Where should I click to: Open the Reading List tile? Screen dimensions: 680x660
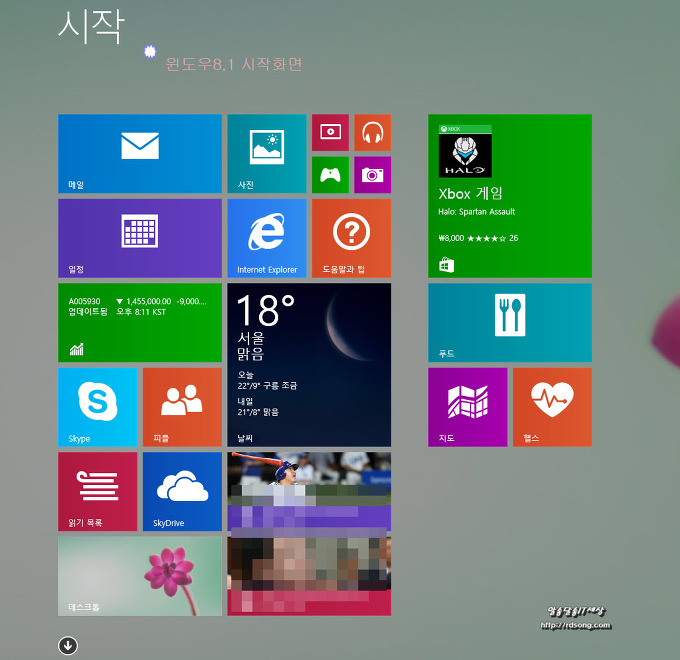(97, 491)
